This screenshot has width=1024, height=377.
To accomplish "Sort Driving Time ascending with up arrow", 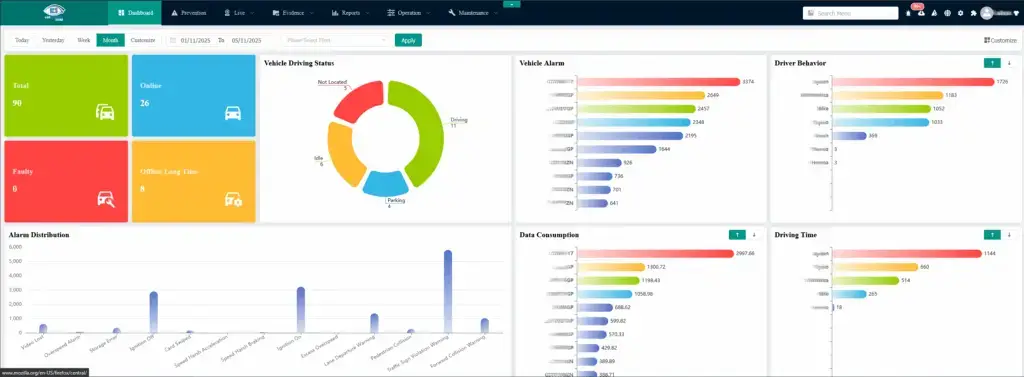I will tap(991, 235).
